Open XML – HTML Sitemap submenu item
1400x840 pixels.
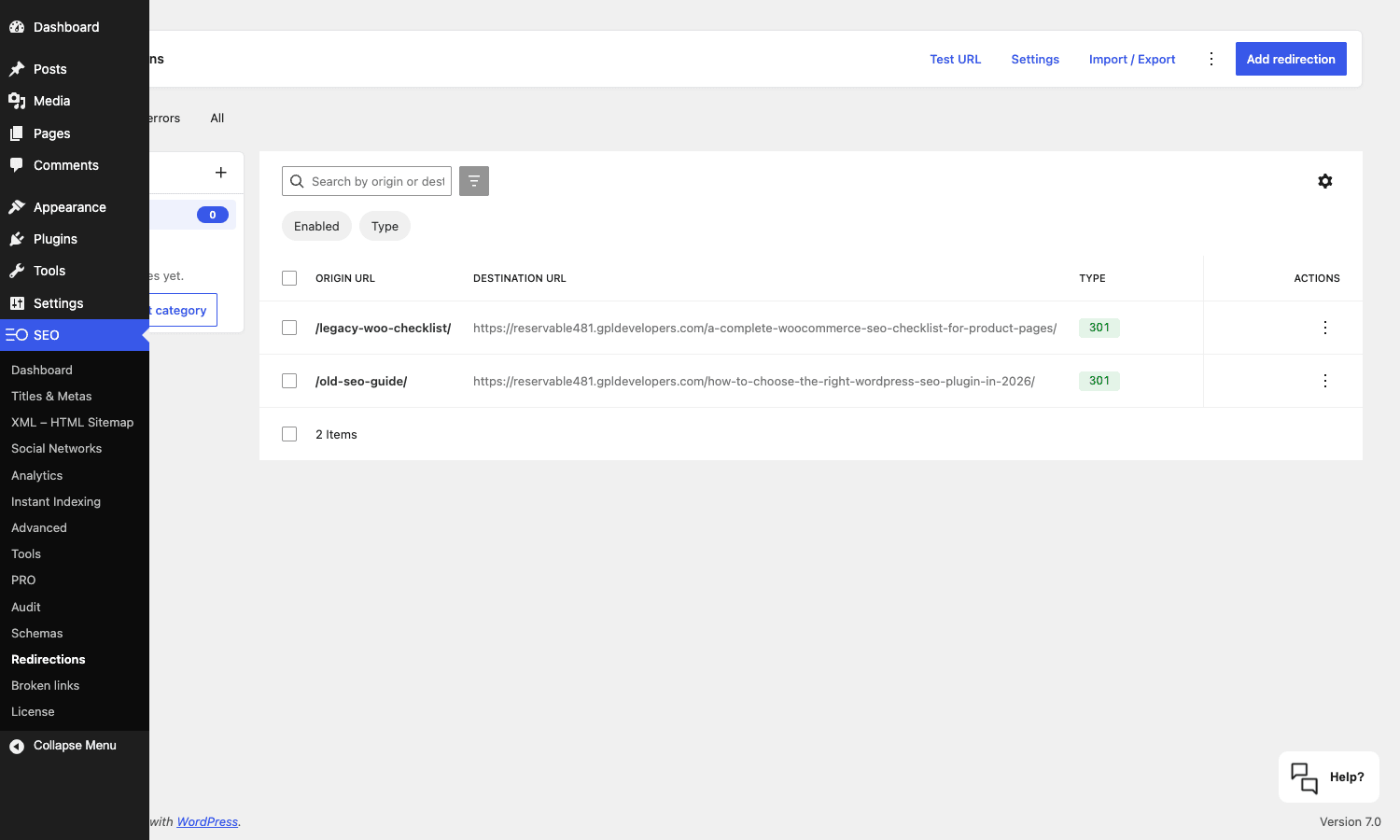(75, 422)
